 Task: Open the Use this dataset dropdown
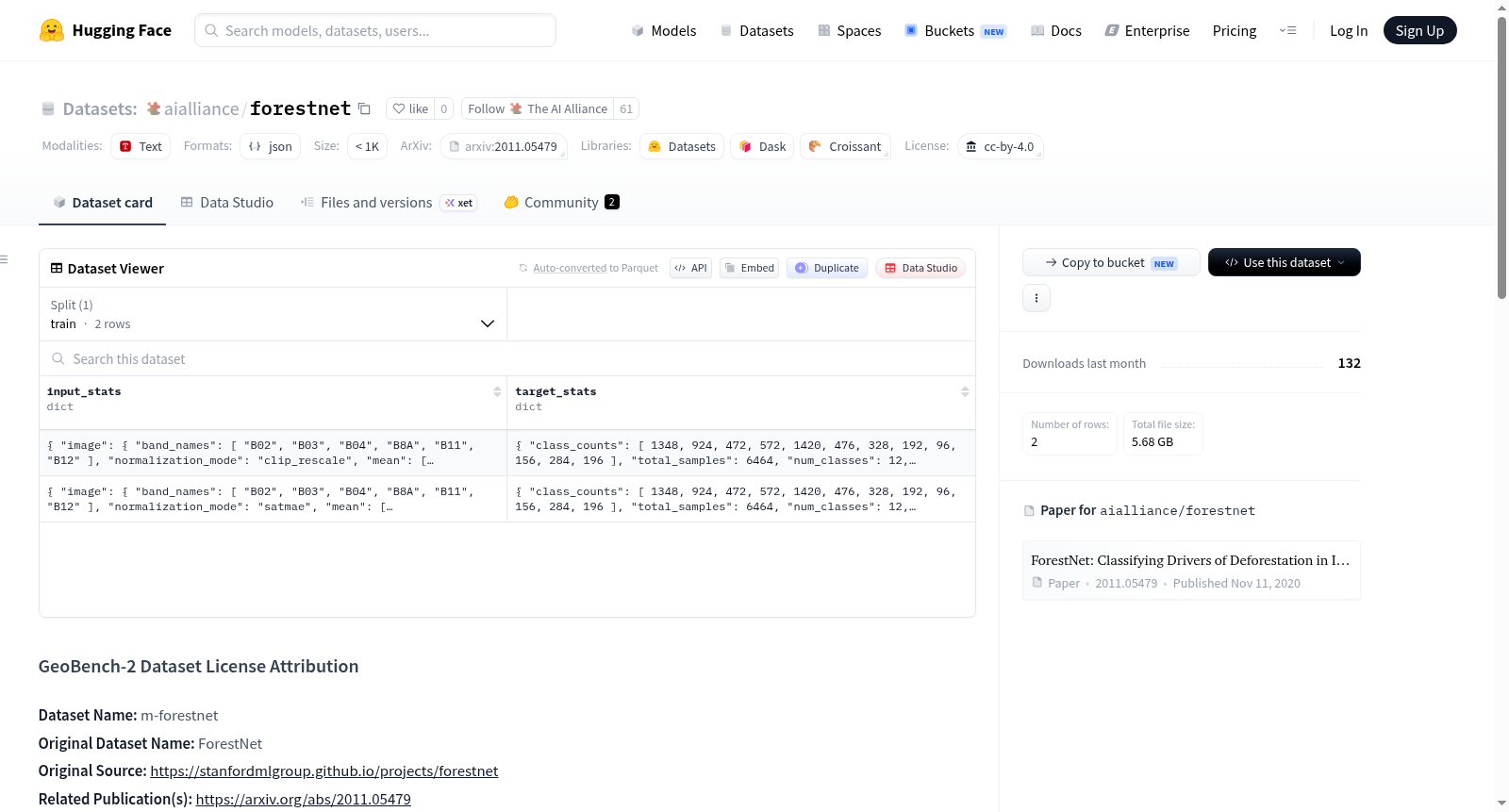point(1284,262)
